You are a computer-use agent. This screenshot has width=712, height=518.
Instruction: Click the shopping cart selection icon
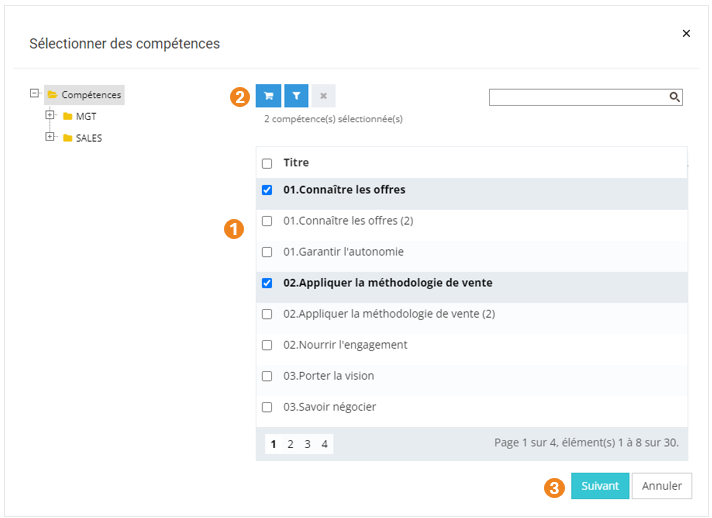click(268, 96)
